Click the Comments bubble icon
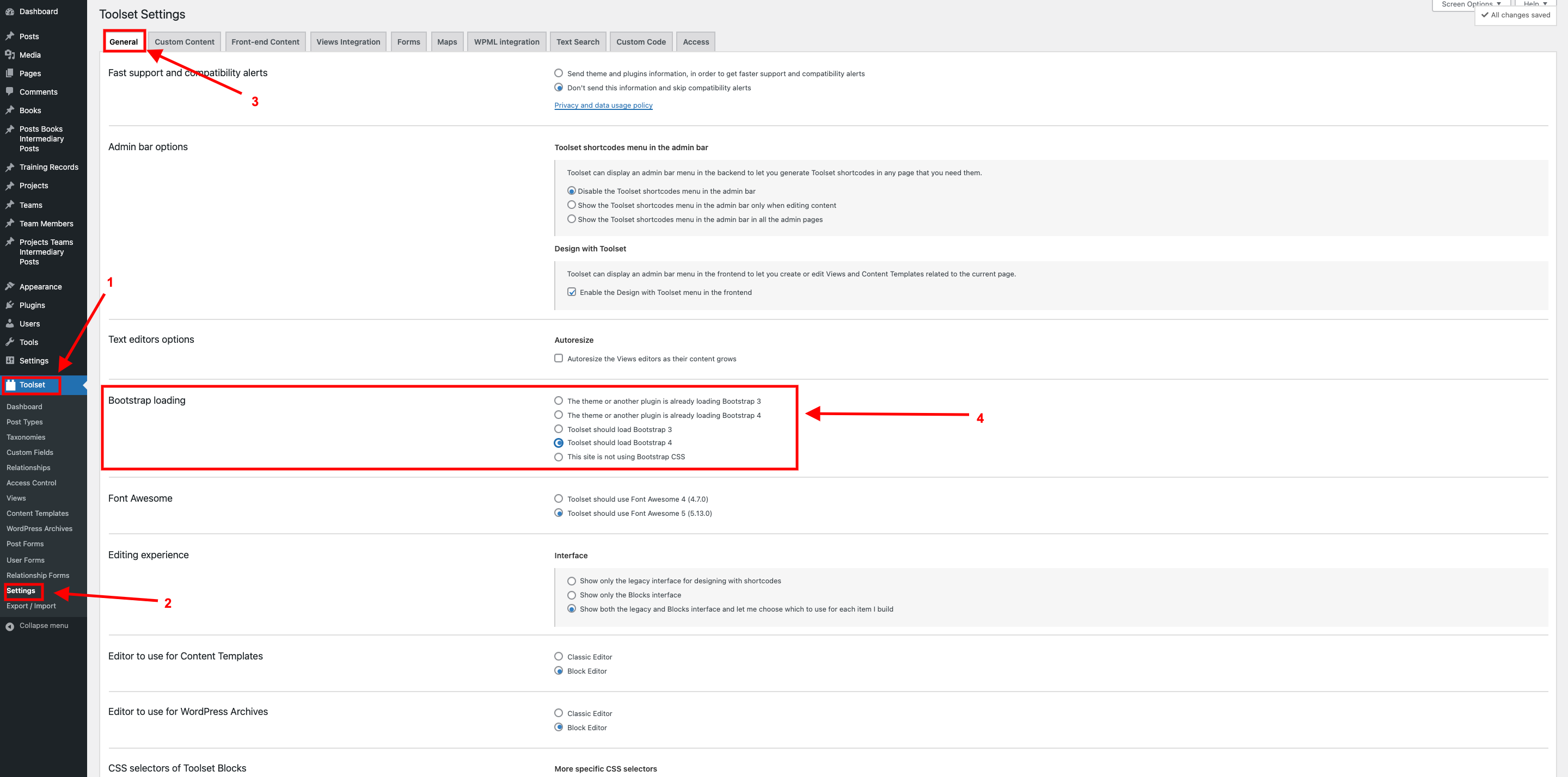Image resolution: width=1568 pixels, height=777 pixels. pyautogui.click(x=10, y=92)
